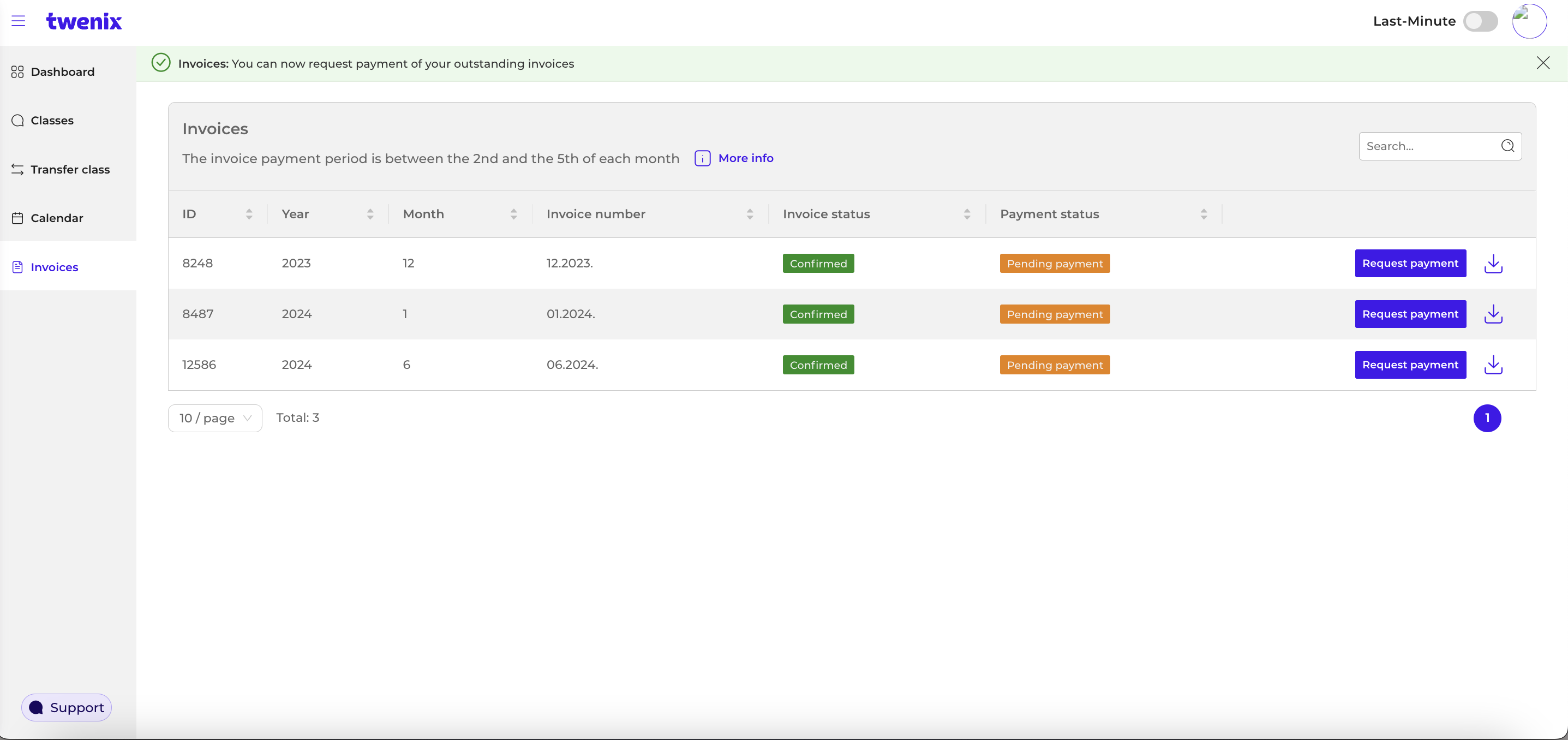
Task: Request payment for invoice 8248
Action: pos(1410,263)
